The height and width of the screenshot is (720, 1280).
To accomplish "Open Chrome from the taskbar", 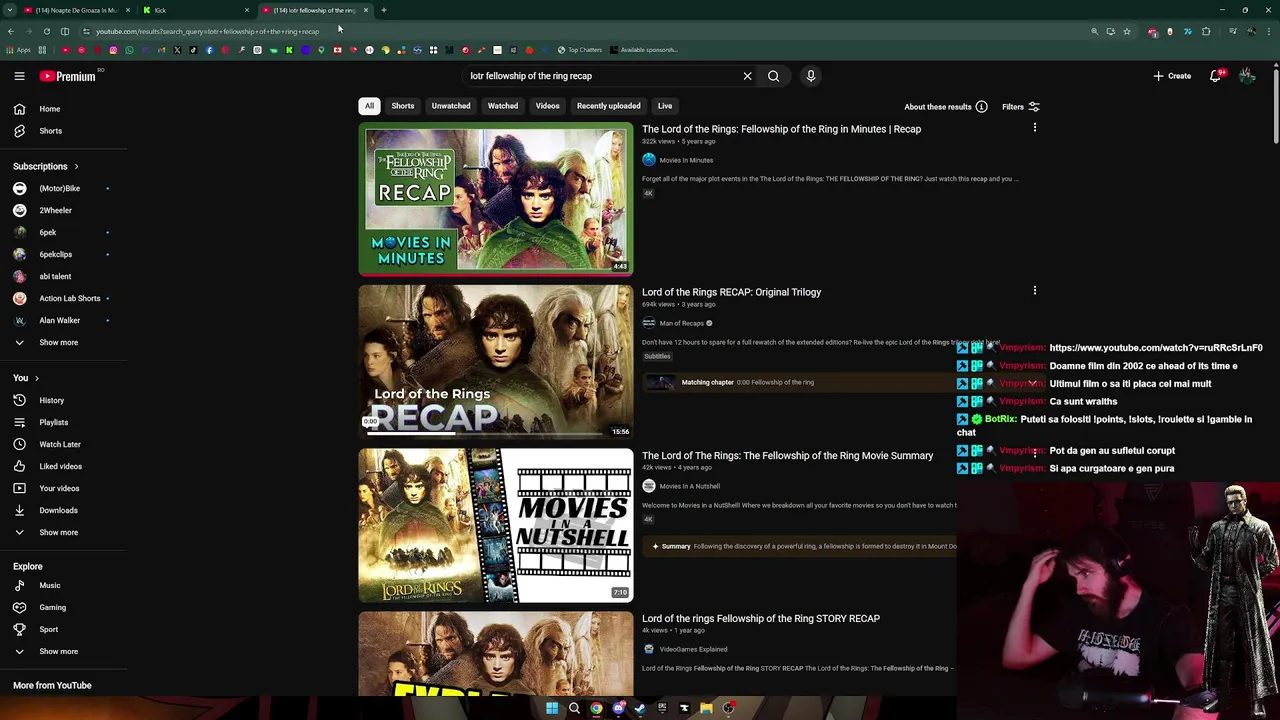I will [x=596, y=709].
